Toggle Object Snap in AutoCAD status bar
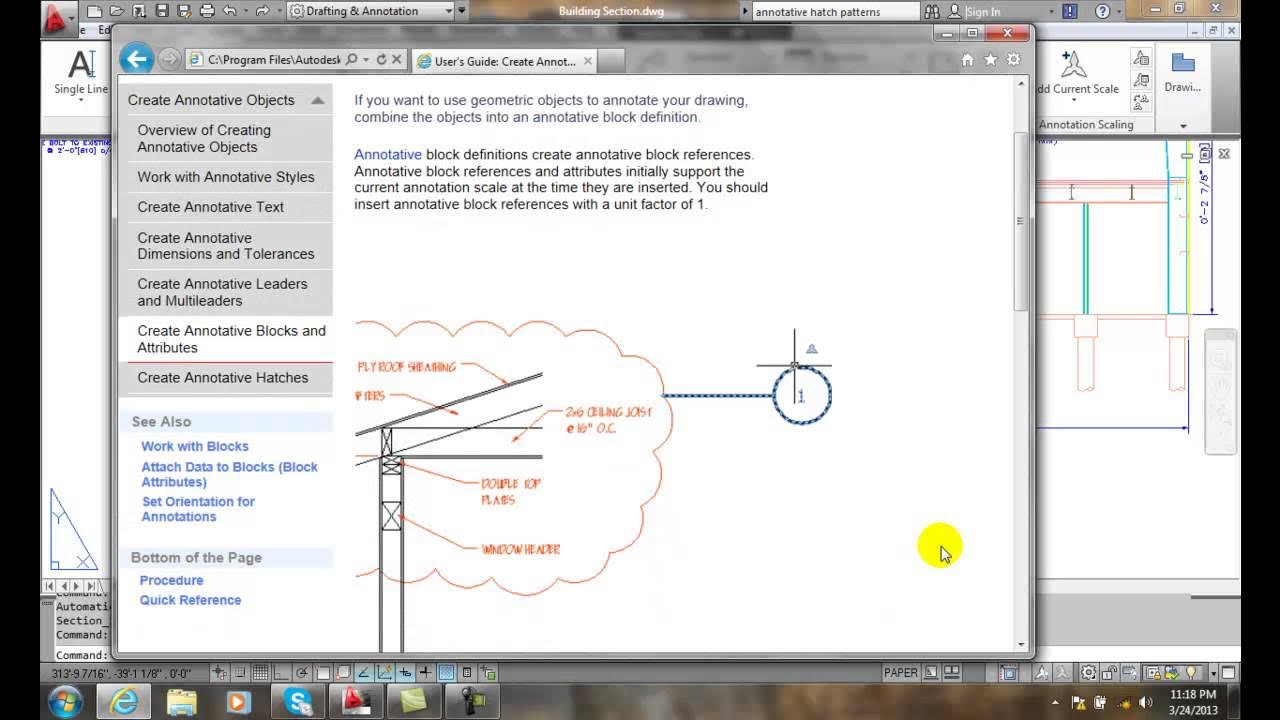Screen dimensions: 1280x720 pyautogui.click(x=322, y=673)
